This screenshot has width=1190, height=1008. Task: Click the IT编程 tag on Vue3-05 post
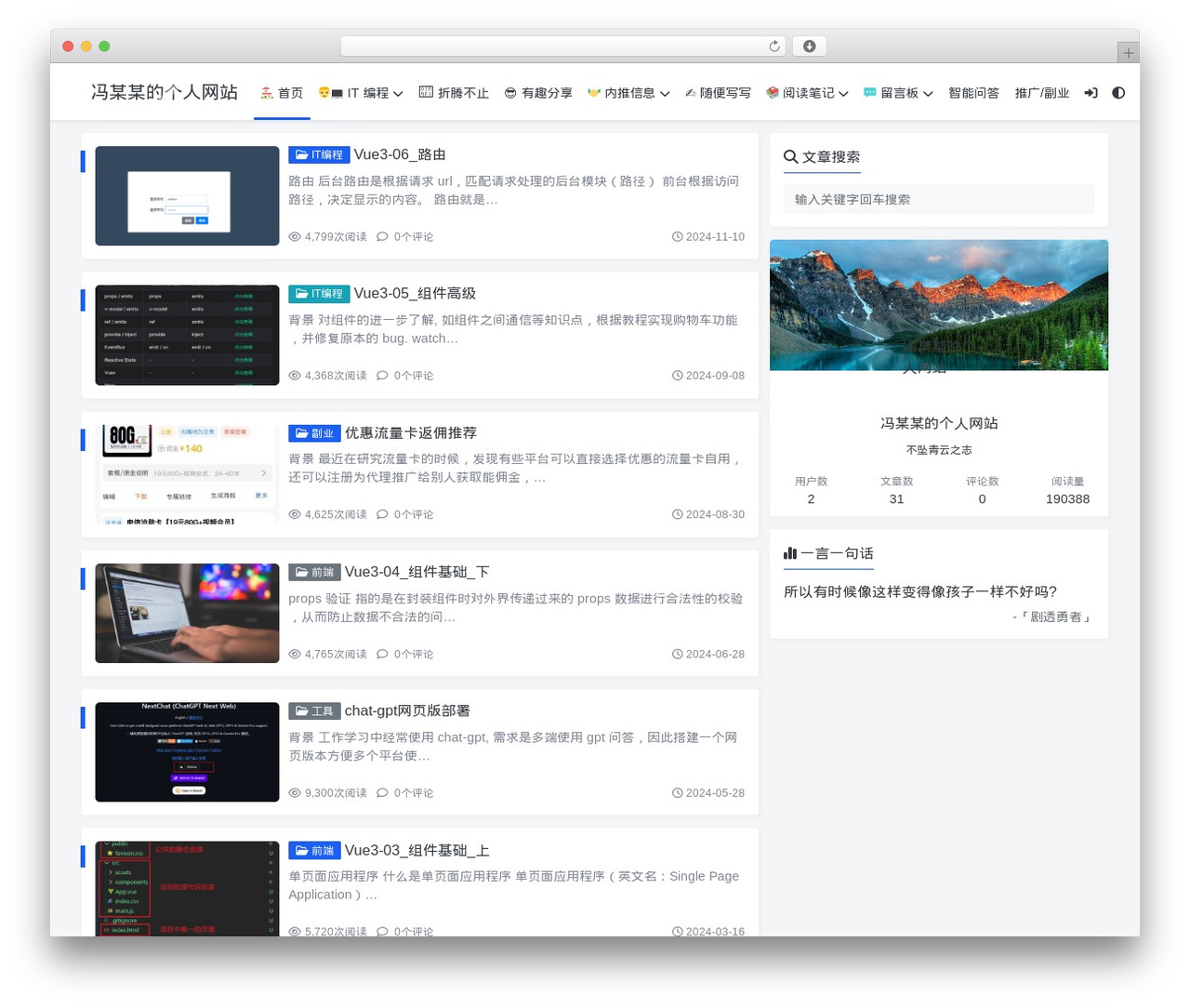coord(319,294)
